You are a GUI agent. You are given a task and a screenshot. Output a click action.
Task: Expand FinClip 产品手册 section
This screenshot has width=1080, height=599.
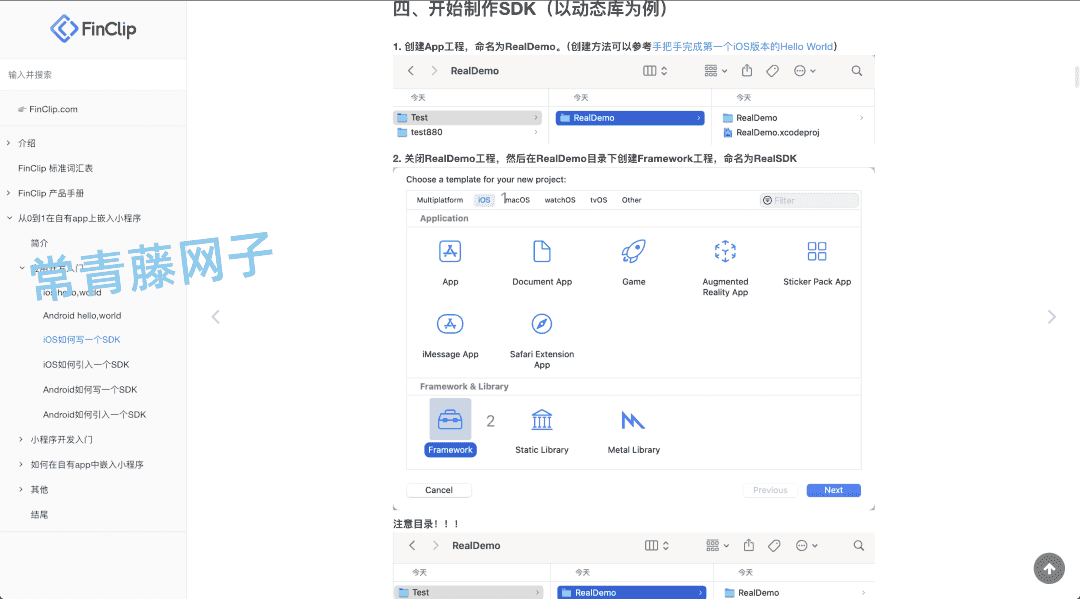8,193
